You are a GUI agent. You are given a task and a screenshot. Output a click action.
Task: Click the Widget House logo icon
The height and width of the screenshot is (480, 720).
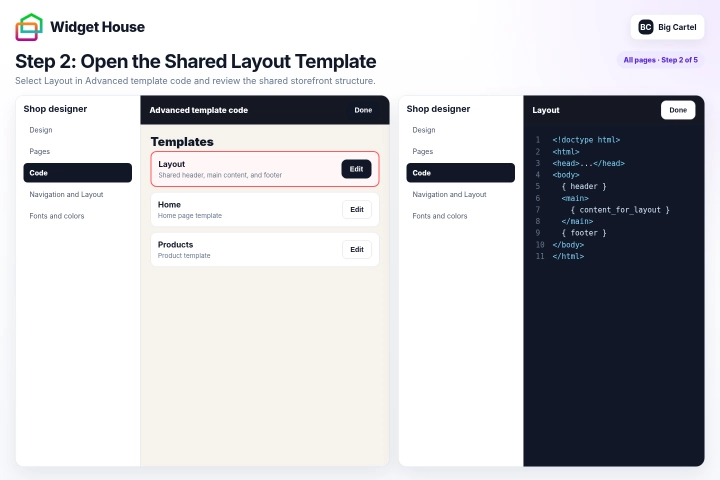(29, 27)
